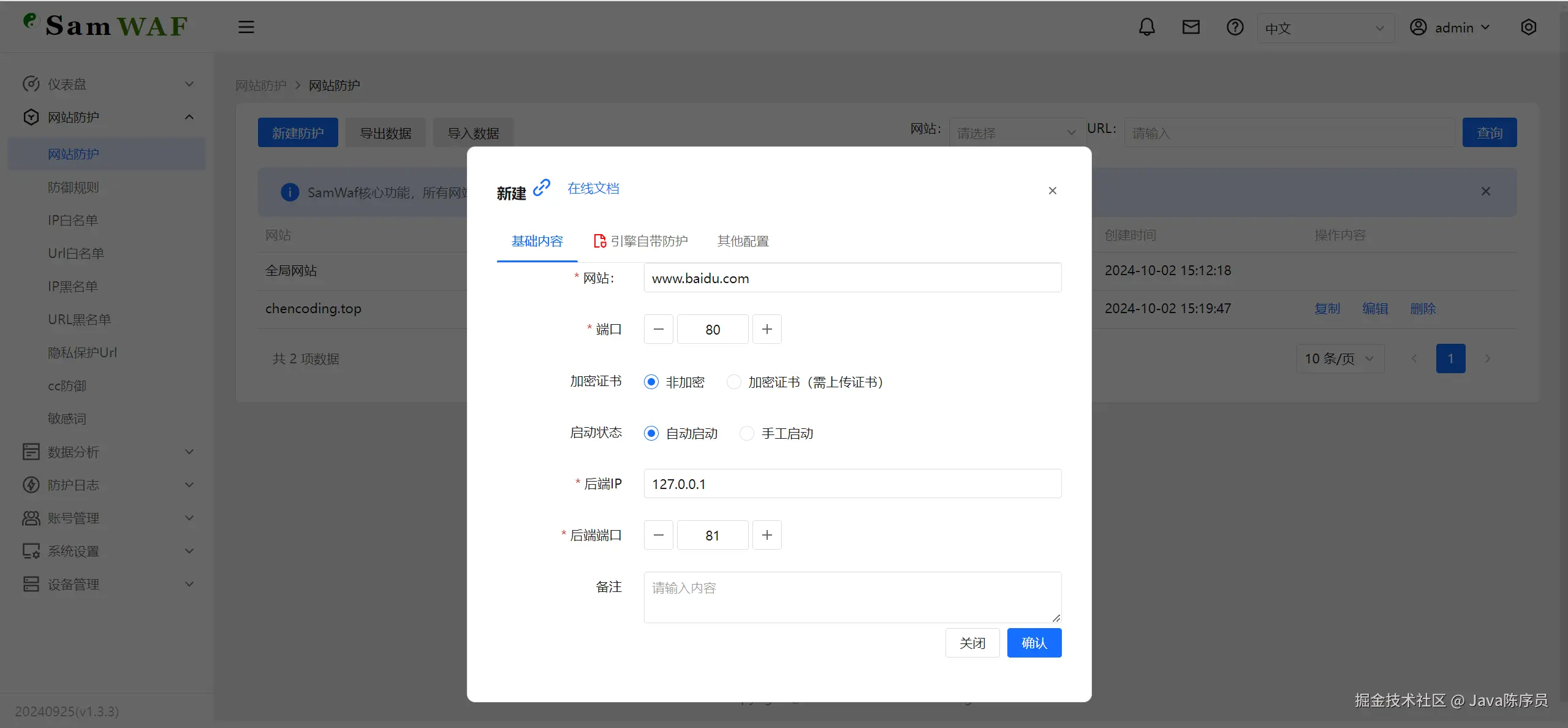The image size is (1568, 728).
Task: Open the settings hexagon icon
Action: (x=1528, y=27)
